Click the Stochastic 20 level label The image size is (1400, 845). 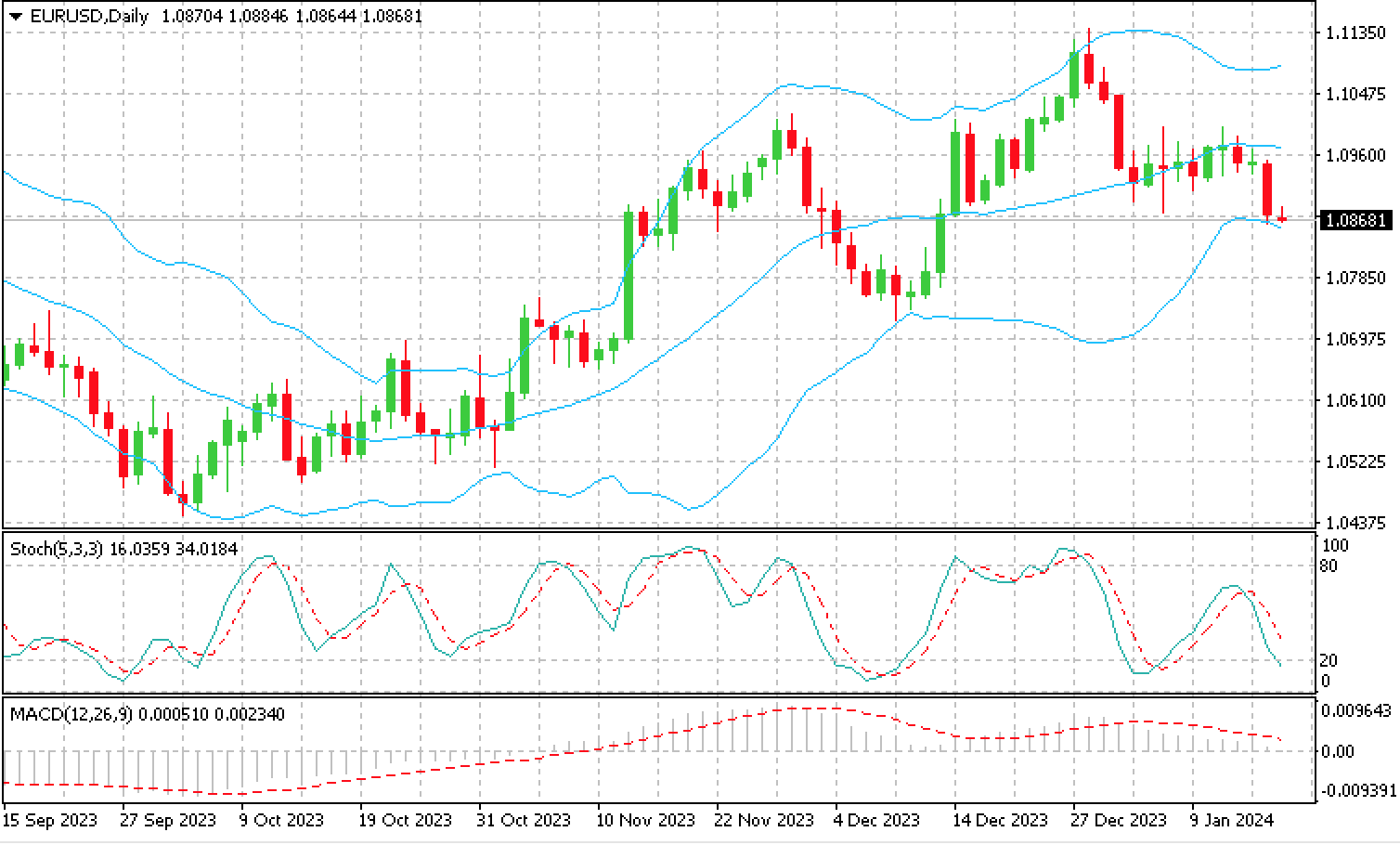click(1329, 660)
